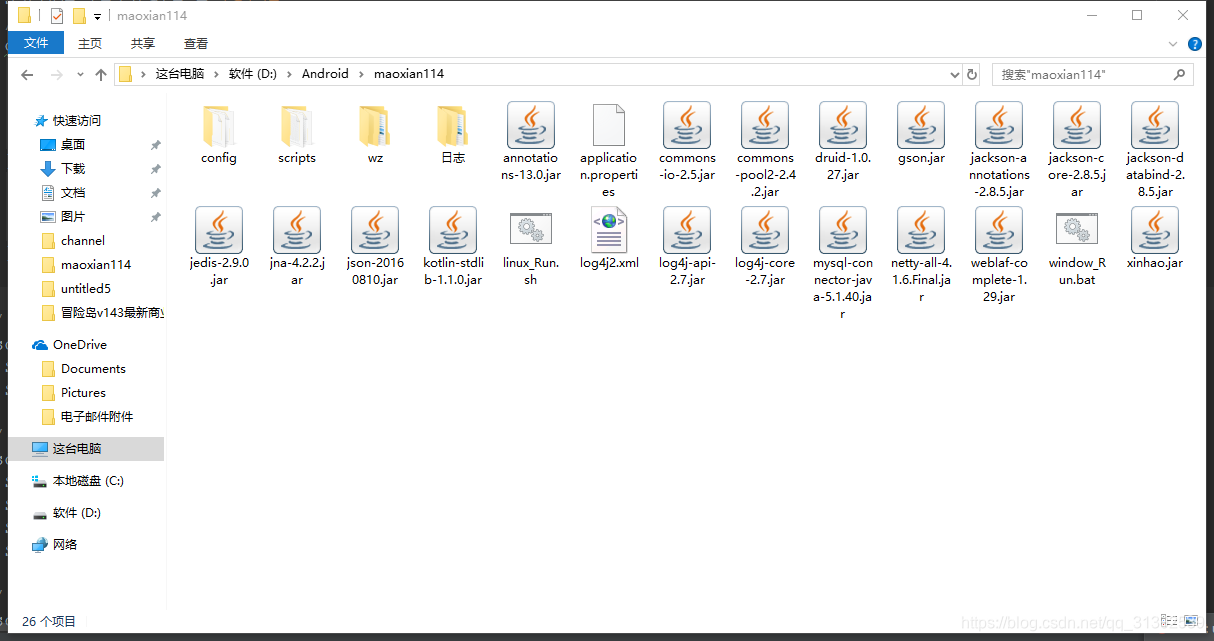Select jackson-annotations-2.8.5.jar file
Image resolution: width=1214 pixels, height=641 pixels.
[x=999, y=150]
